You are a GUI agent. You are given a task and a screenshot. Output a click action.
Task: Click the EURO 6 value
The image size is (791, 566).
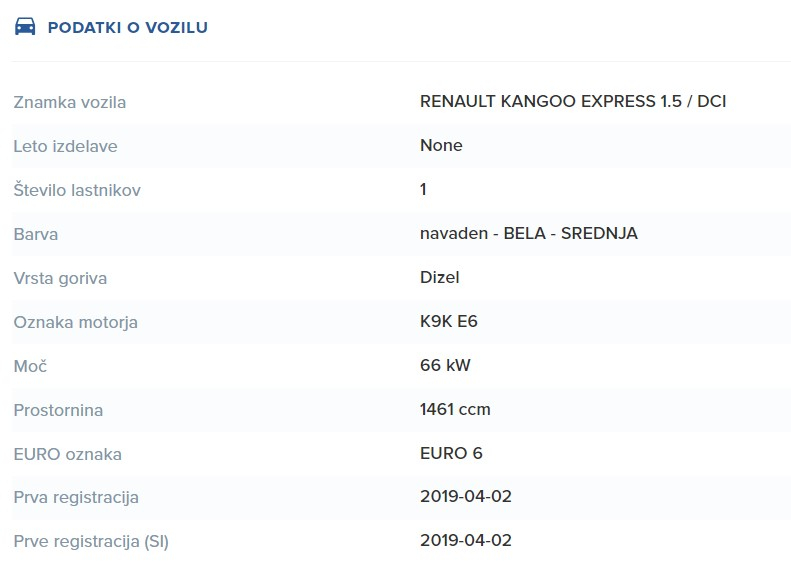[451, 453]
